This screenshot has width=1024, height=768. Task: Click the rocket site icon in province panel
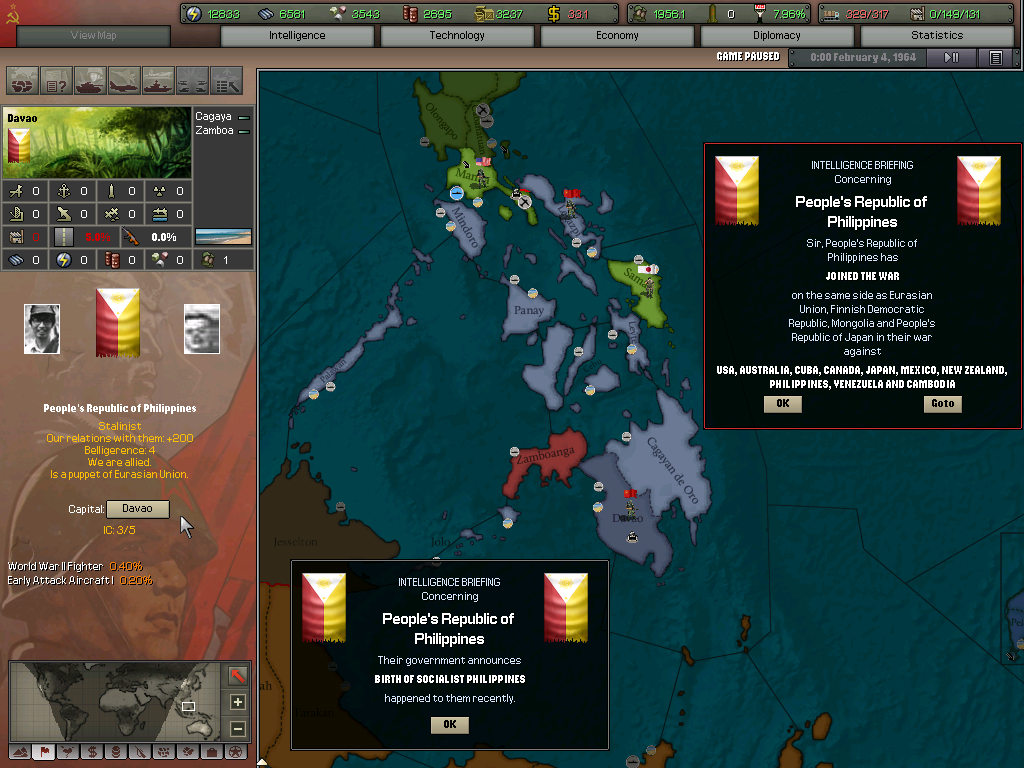(x=111, y=191)
